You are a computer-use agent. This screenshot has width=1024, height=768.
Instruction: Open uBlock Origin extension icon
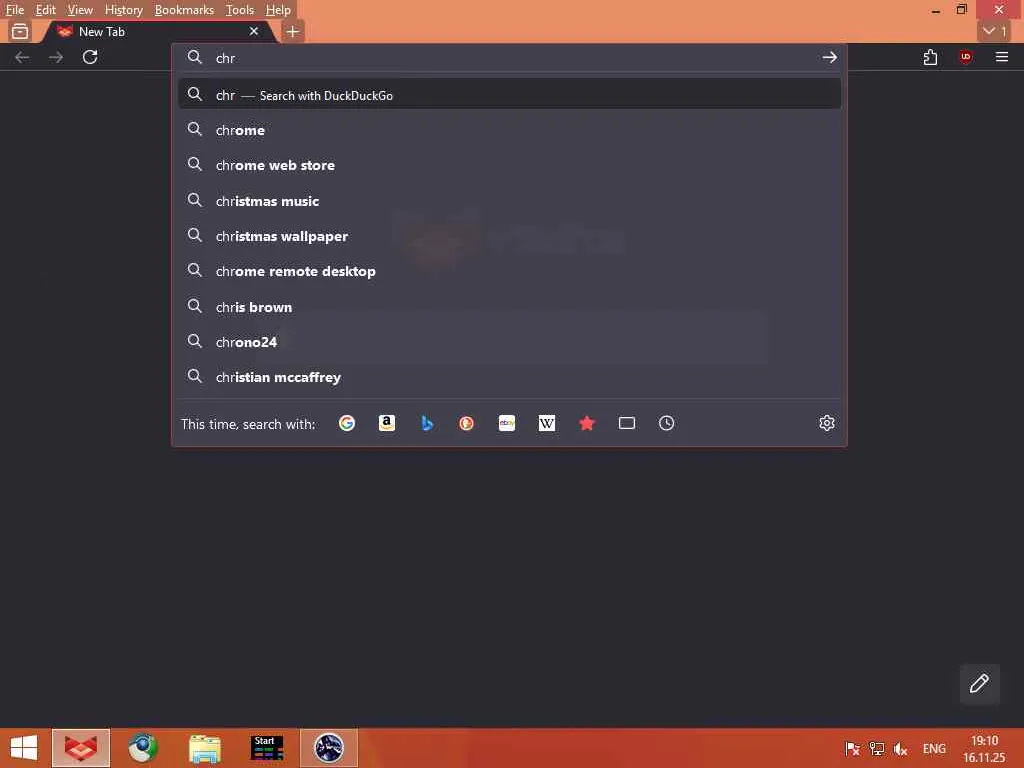pyautogui.click(x=966, y=57)
